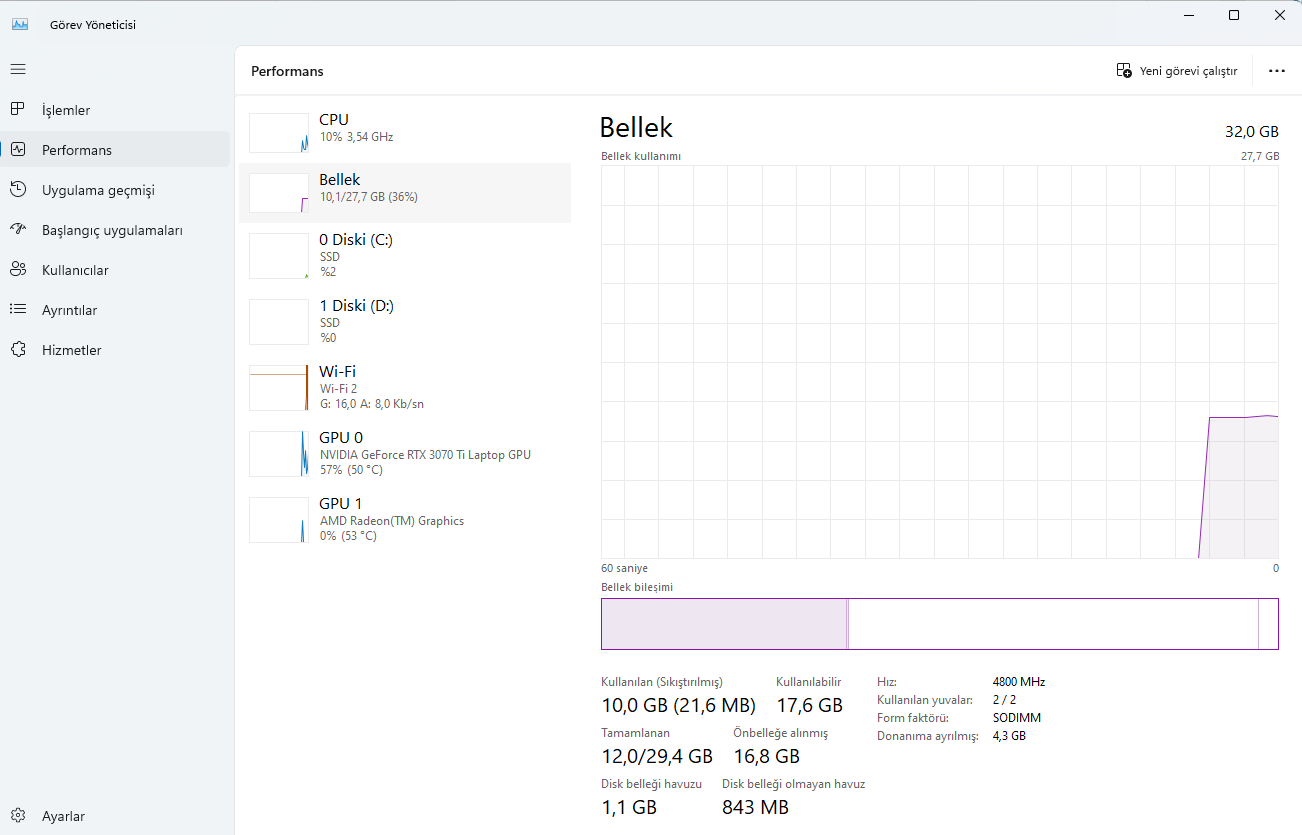Select 0 Diski (C:) entry
The width and height of the screenshot is (1302, 835).
coord(405,255)
